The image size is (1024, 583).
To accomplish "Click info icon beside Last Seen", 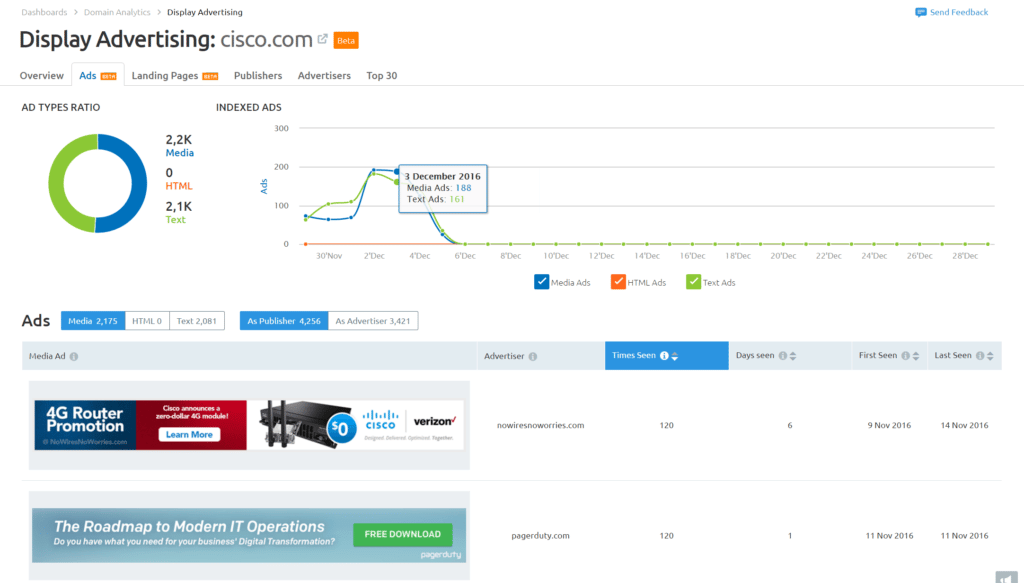I will coord(980,356).
